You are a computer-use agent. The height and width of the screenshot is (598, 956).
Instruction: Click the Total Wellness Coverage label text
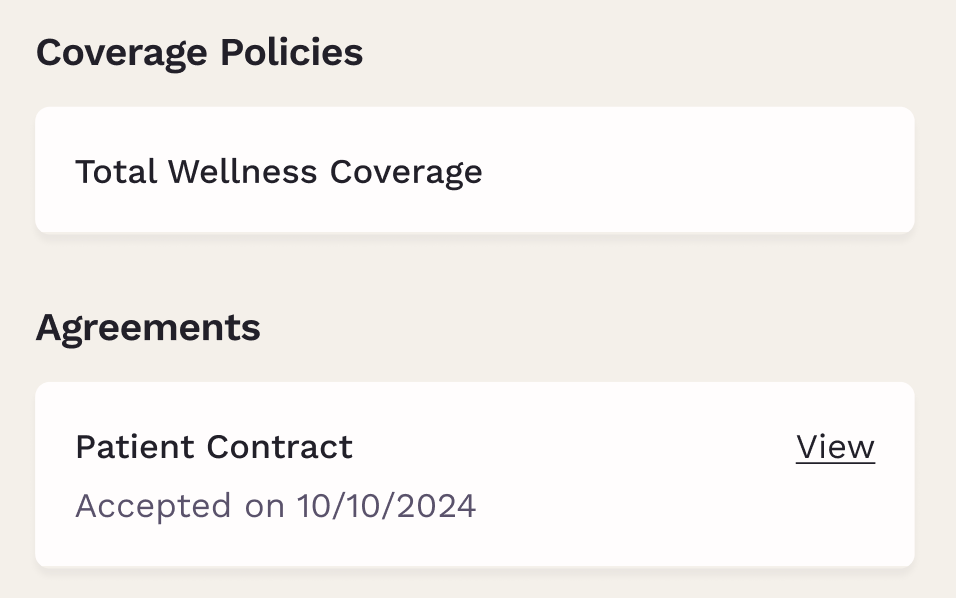(279, 172)
